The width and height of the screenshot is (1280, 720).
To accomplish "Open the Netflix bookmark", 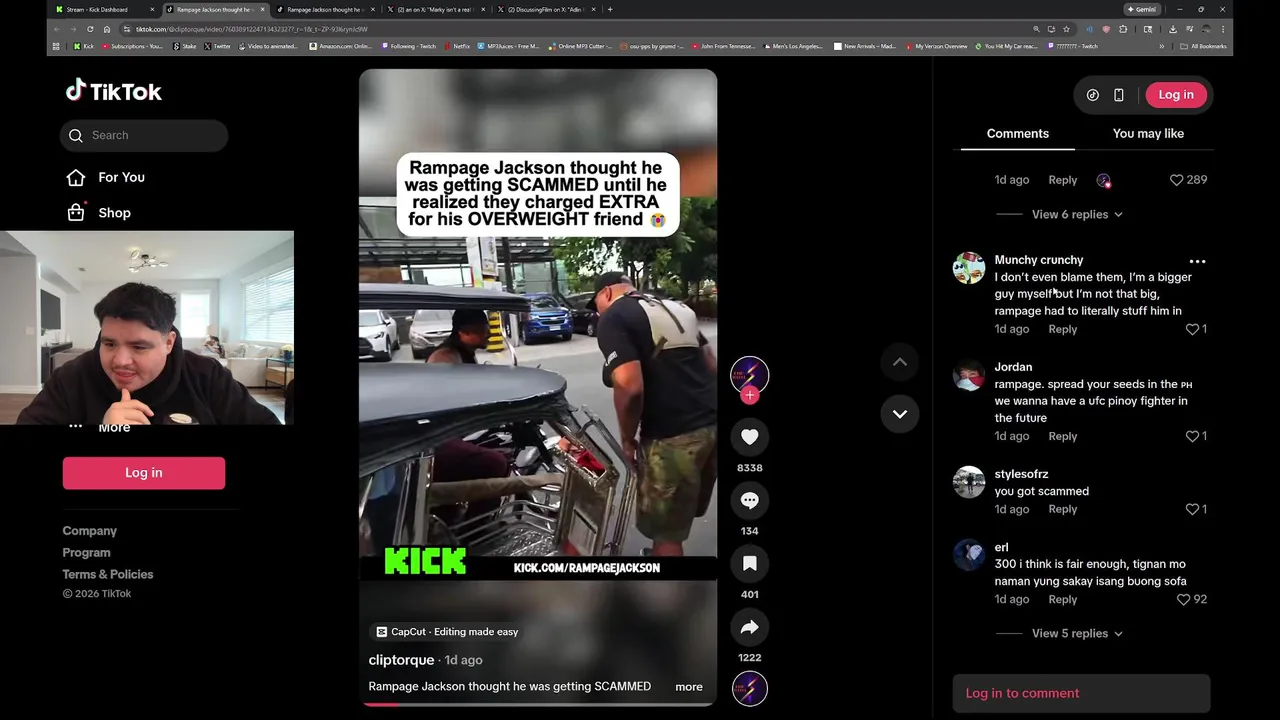I will (x=456, y=46).
